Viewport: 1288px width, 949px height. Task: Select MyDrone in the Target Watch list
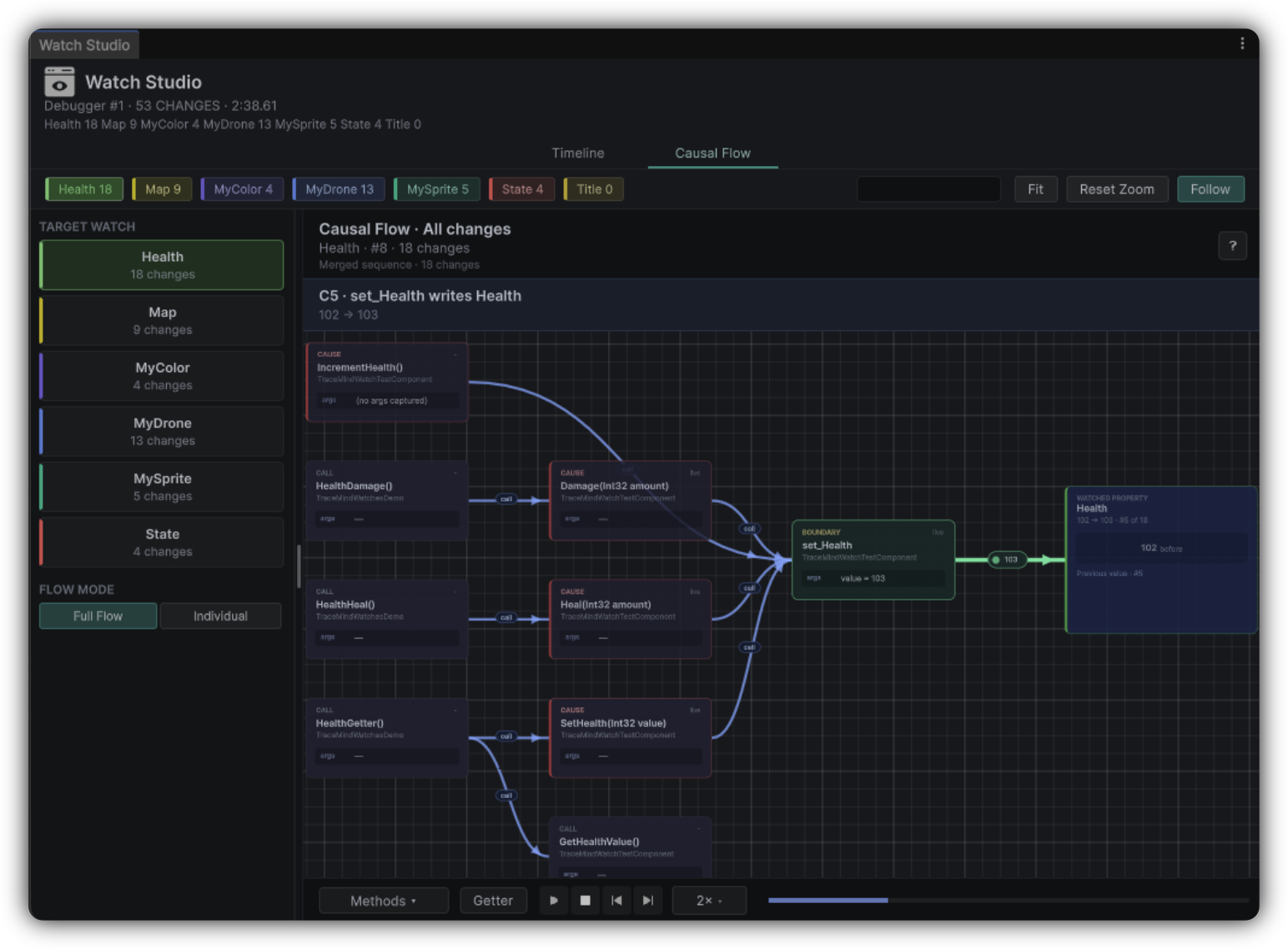click(x=162, y=432)
